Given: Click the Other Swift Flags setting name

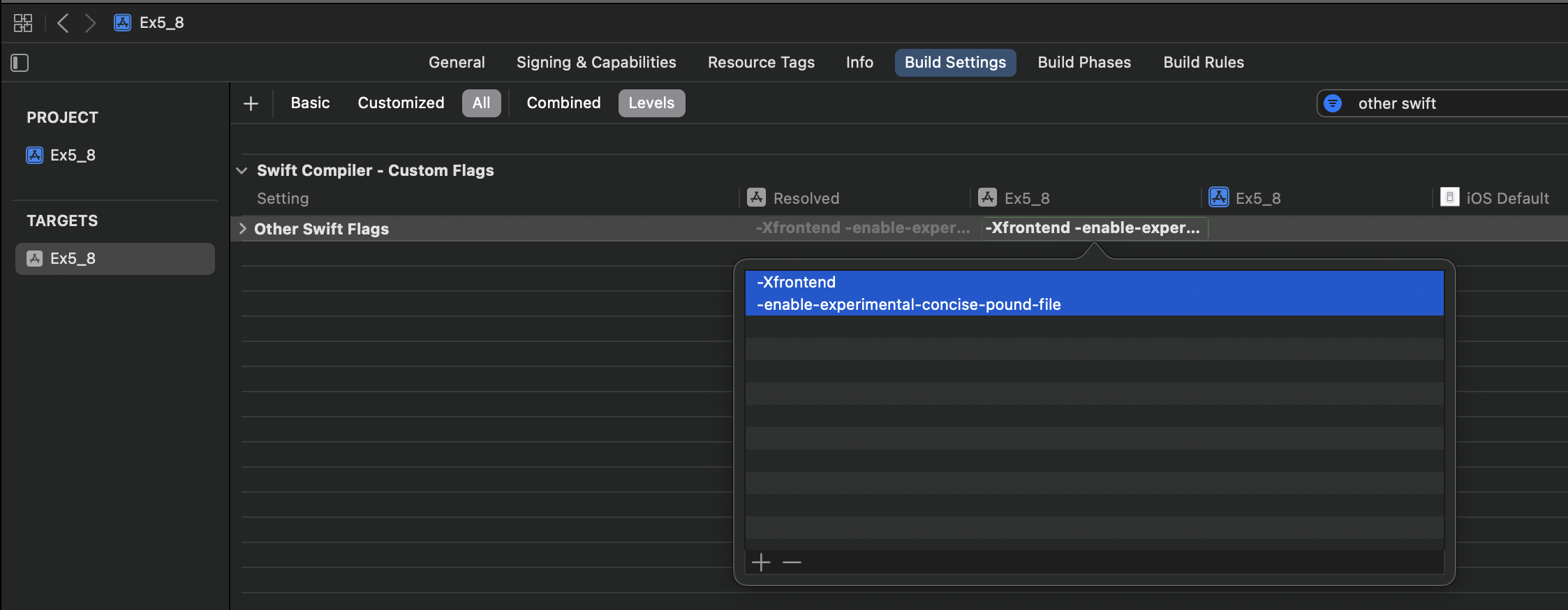Looking at the screenshot, I should click(x=321, y=229).
